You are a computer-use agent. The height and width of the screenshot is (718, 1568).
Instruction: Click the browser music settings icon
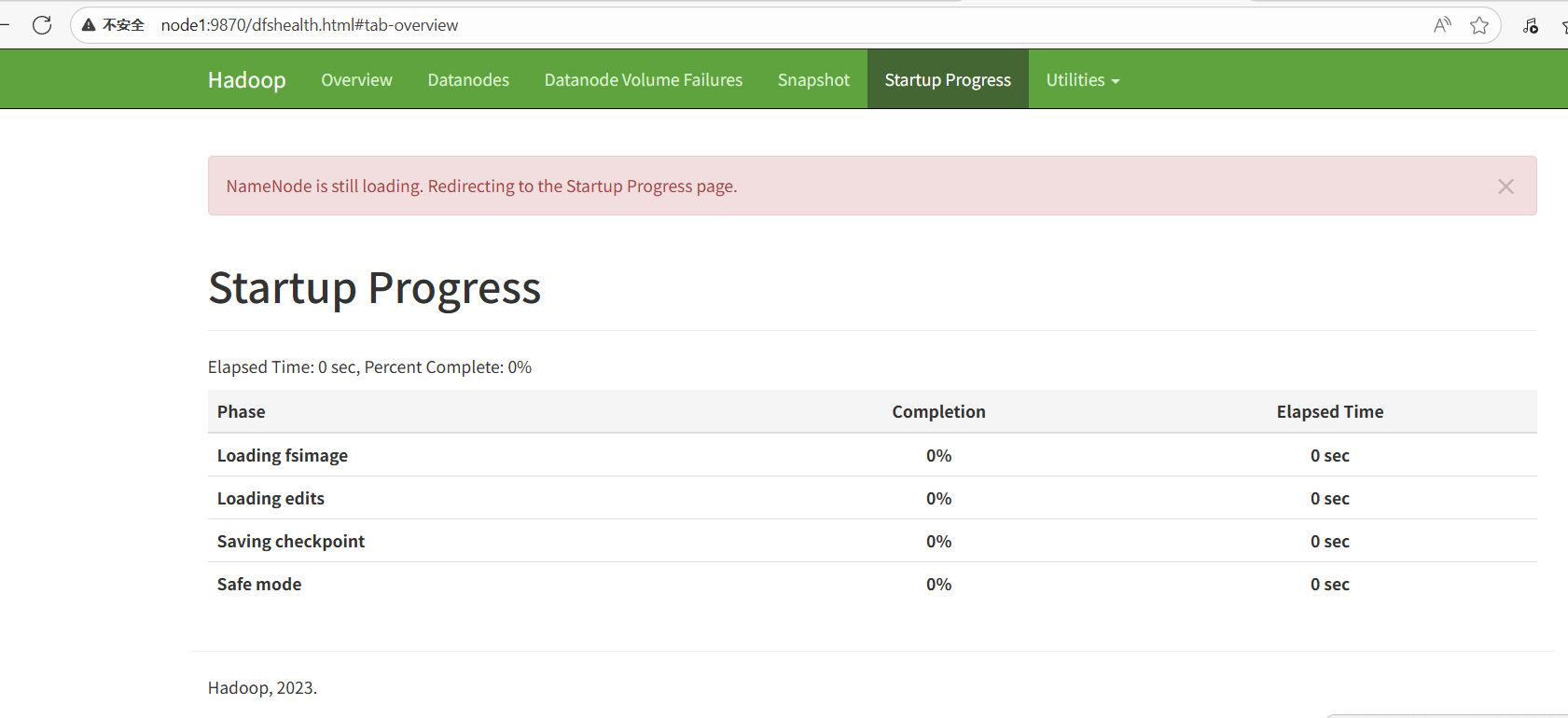click(1531, 26)
